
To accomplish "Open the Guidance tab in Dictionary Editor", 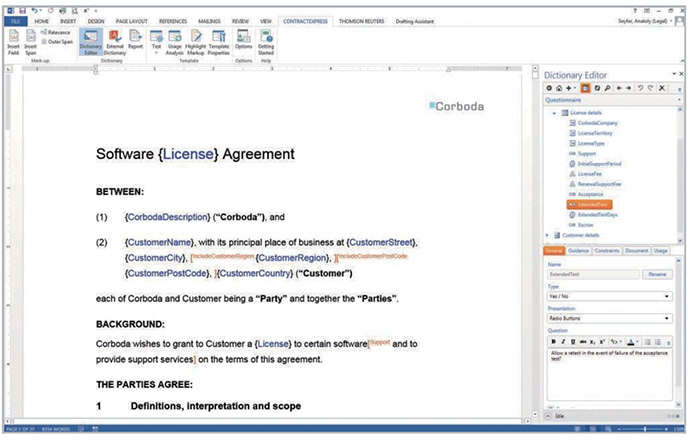I will tap(578, 251).
